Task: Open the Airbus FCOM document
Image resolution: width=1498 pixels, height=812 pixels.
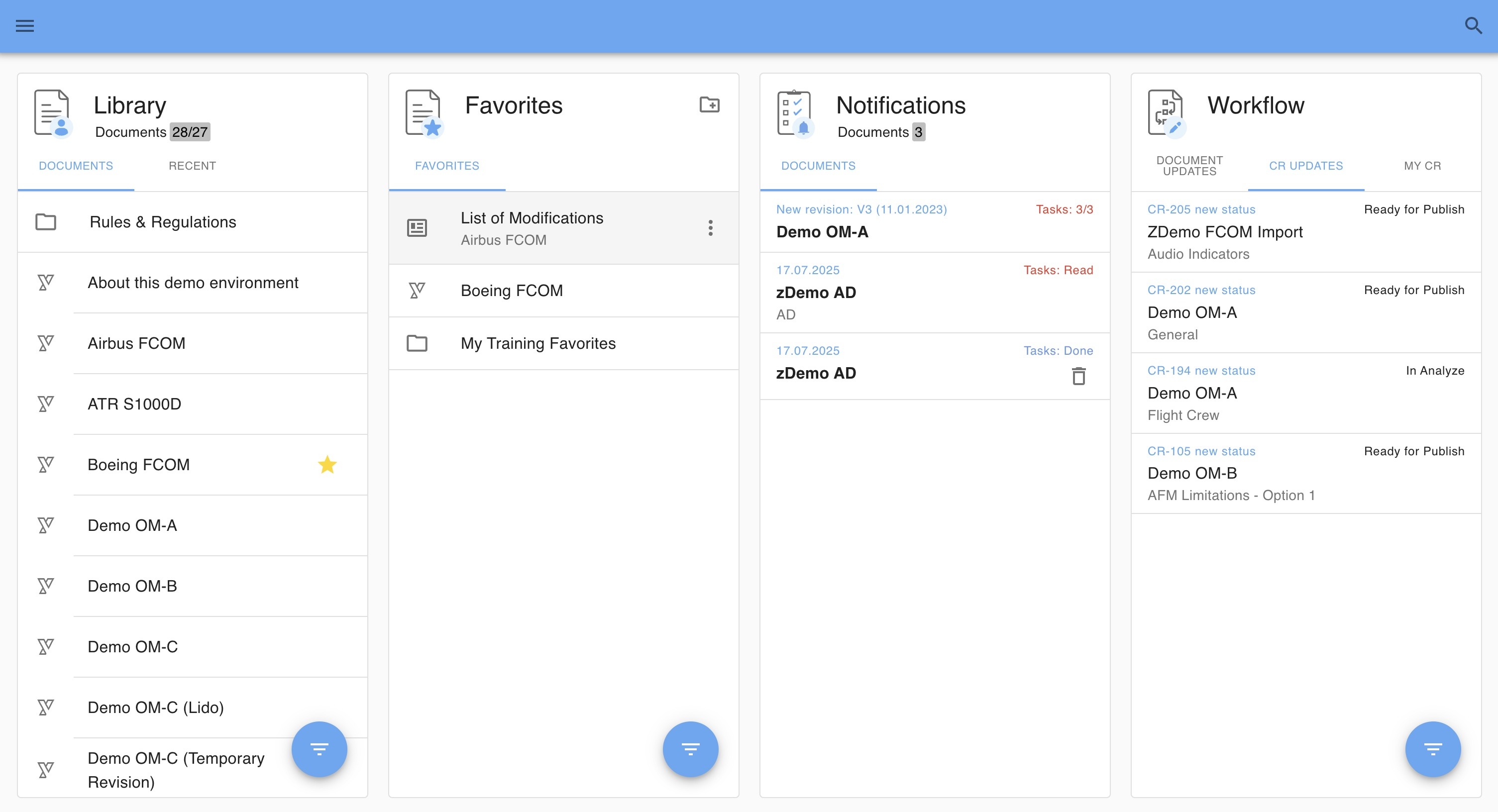Action: [137, 343]
